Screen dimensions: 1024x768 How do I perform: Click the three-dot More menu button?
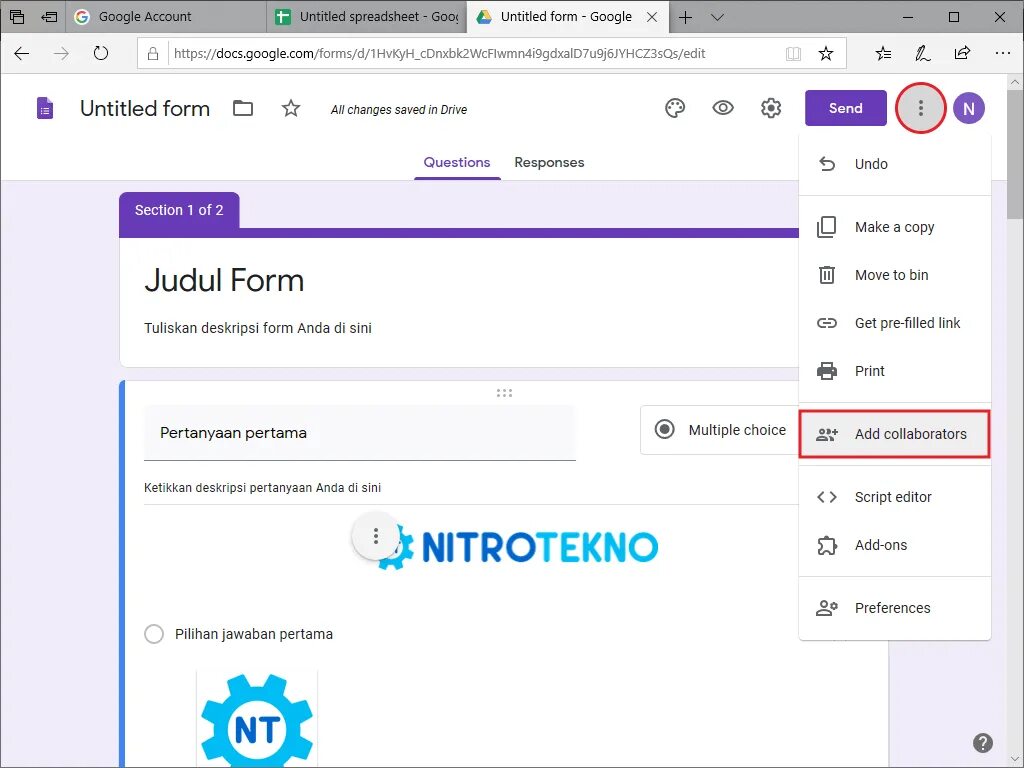pos(920,108)
